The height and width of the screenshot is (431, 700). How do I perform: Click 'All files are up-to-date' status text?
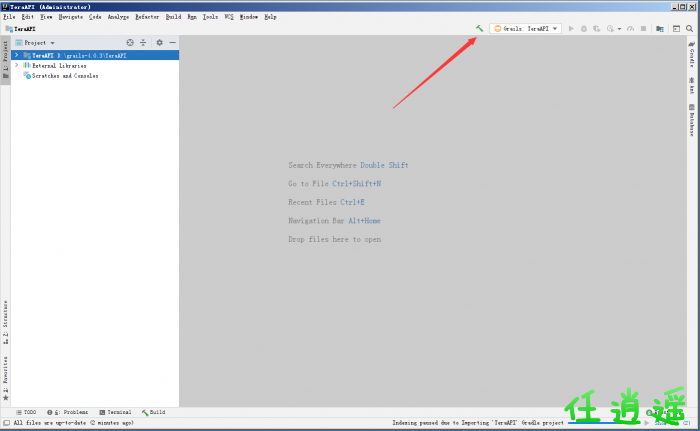[x=73, y=423]
